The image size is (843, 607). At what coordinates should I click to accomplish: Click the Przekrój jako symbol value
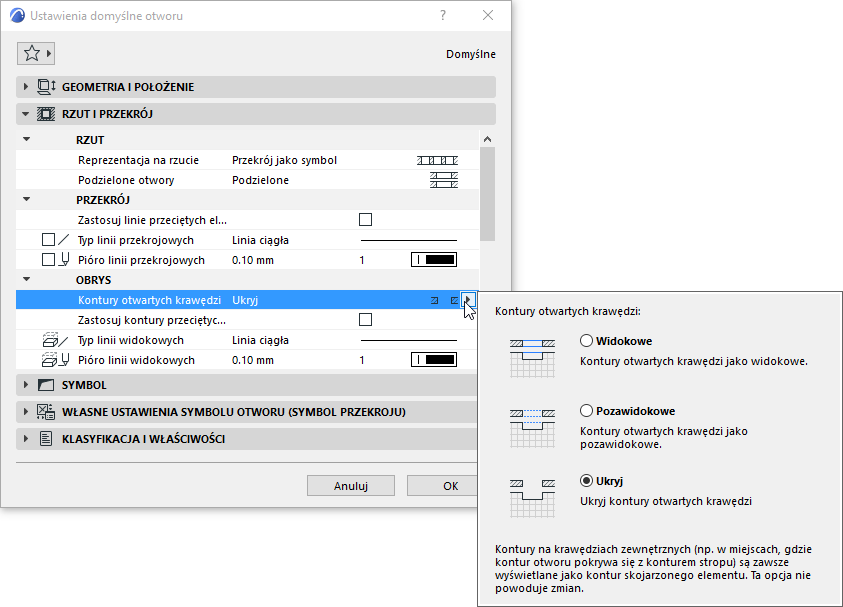[284, 160]
